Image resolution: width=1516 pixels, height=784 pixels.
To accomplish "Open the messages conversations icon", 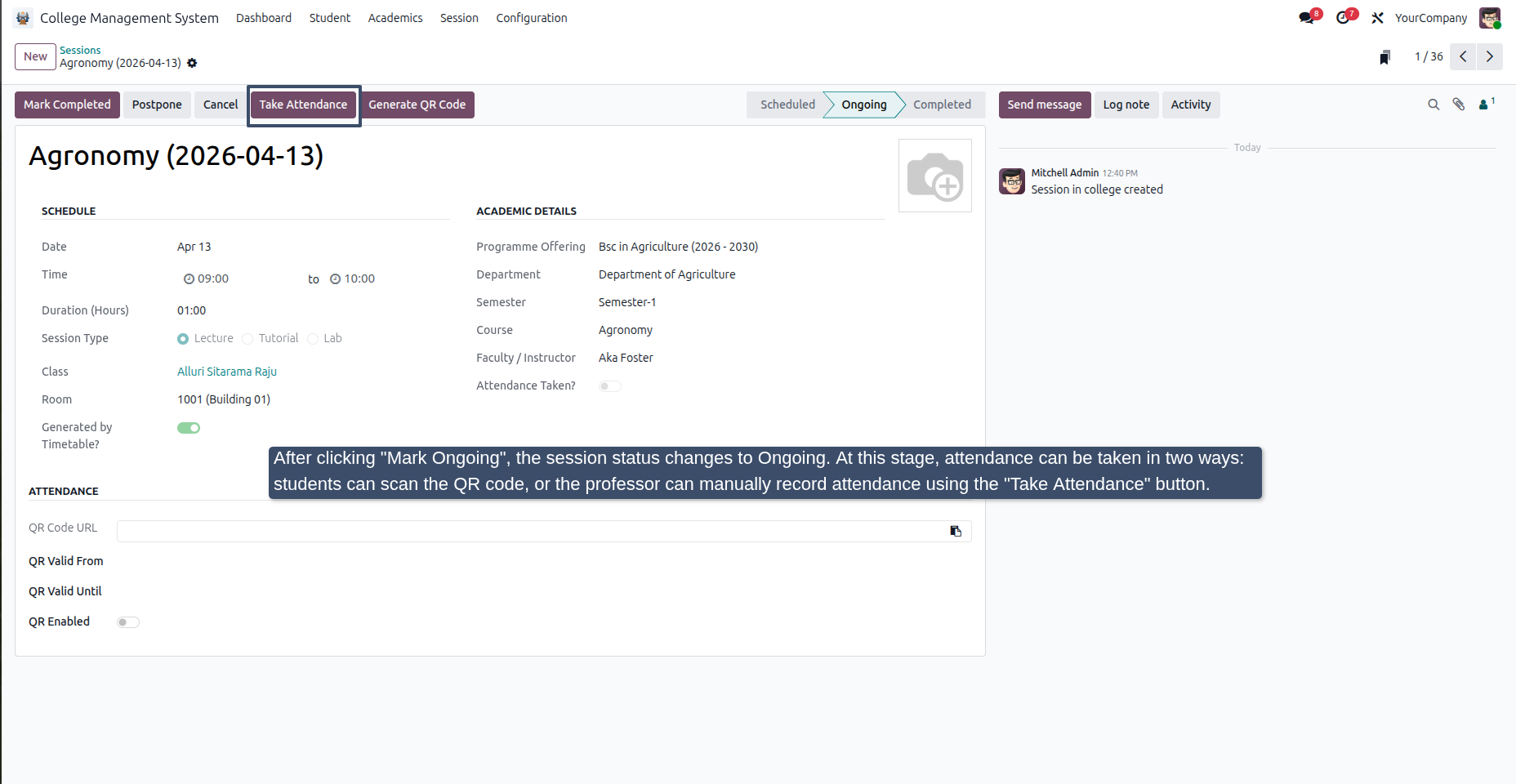I will coord(1307,18).
